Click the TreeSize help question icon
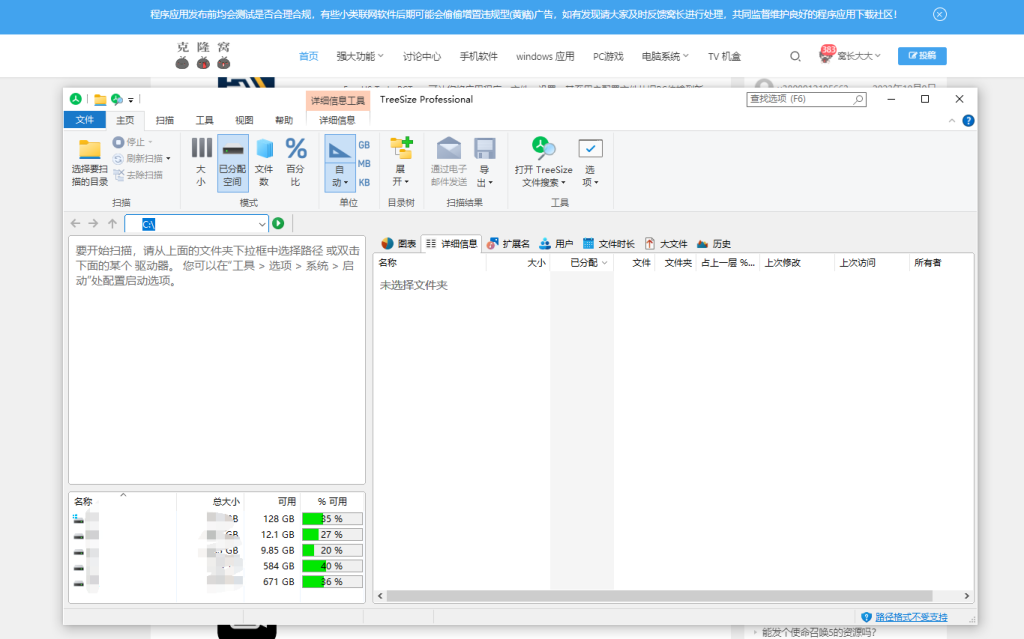This screenshot has height=639, width=1024. click(x=968, y=121)
